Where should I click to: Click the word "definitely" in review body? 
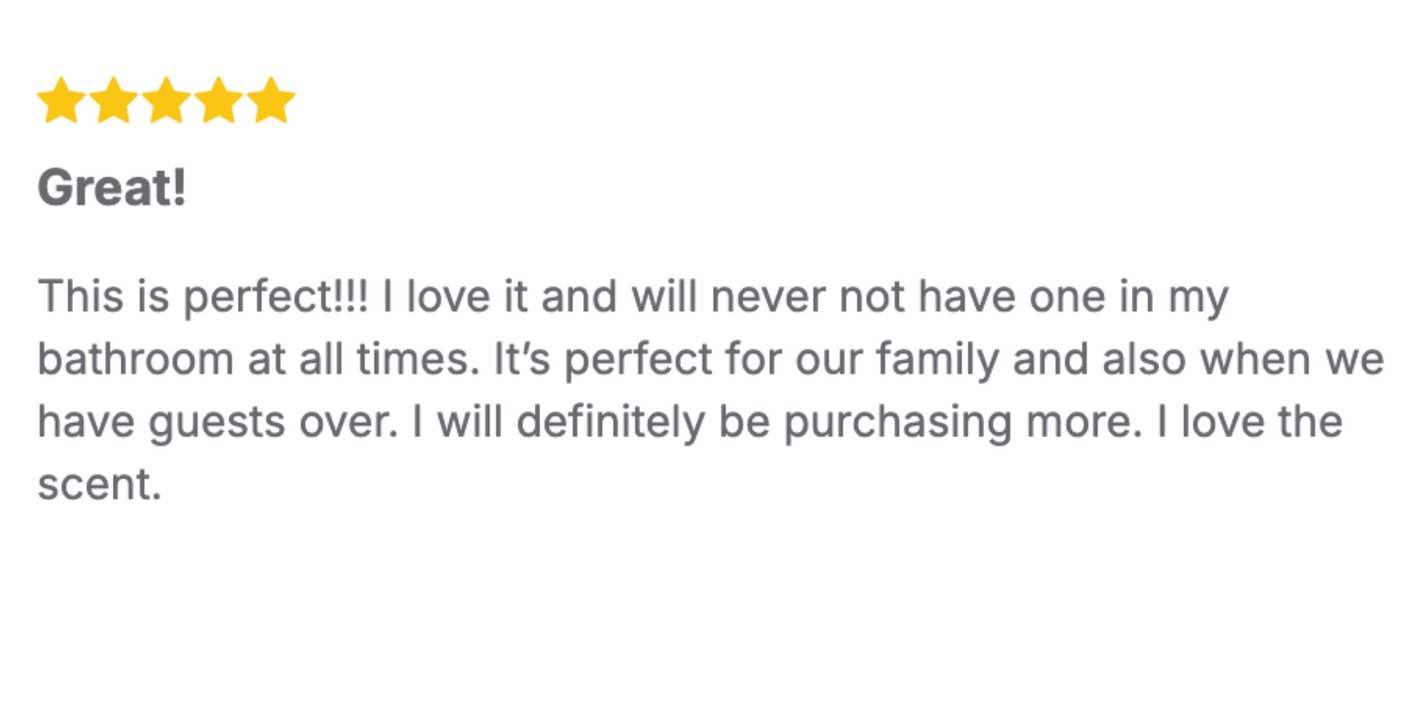coord(610,423)
